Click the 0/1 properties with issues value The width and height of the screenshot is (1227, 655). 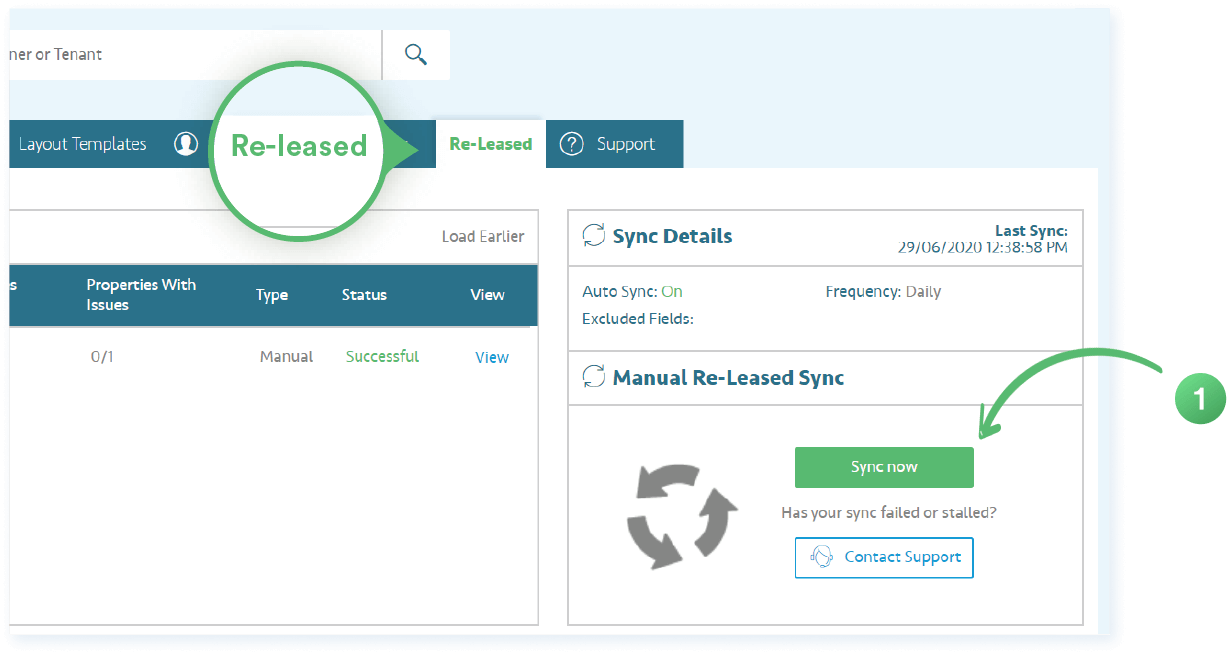tap(102, 356)
